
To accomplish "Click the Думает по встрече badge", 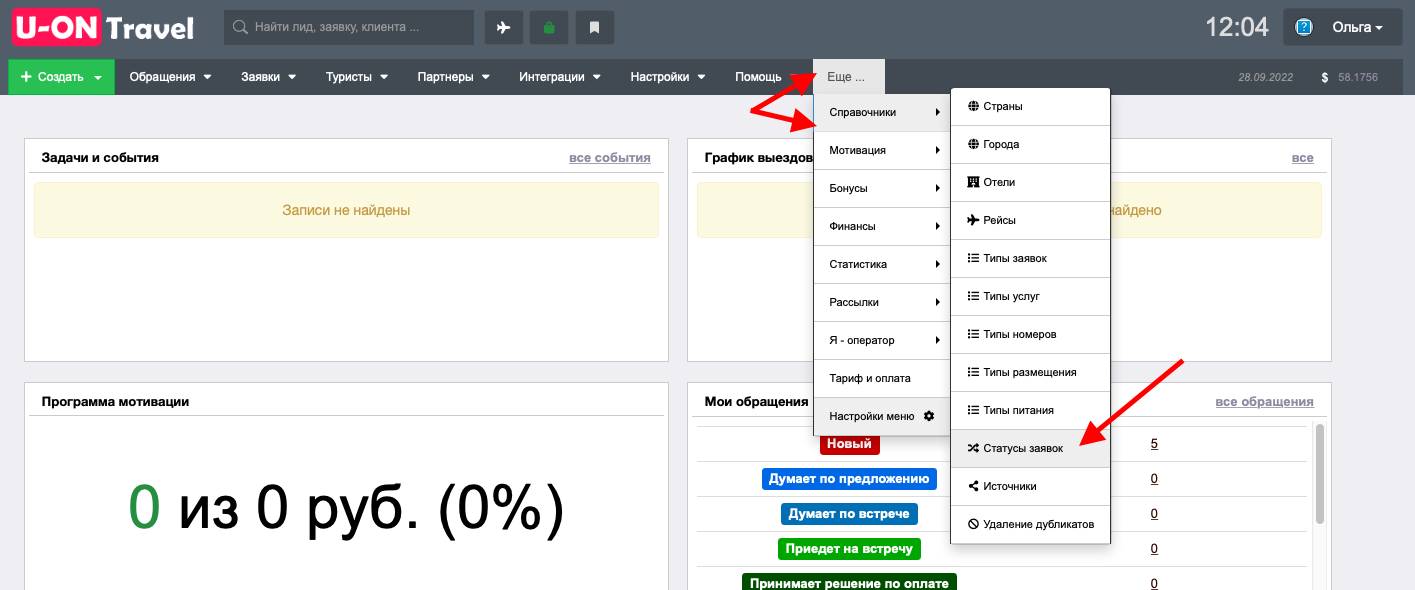I will (x=849, y=514).
